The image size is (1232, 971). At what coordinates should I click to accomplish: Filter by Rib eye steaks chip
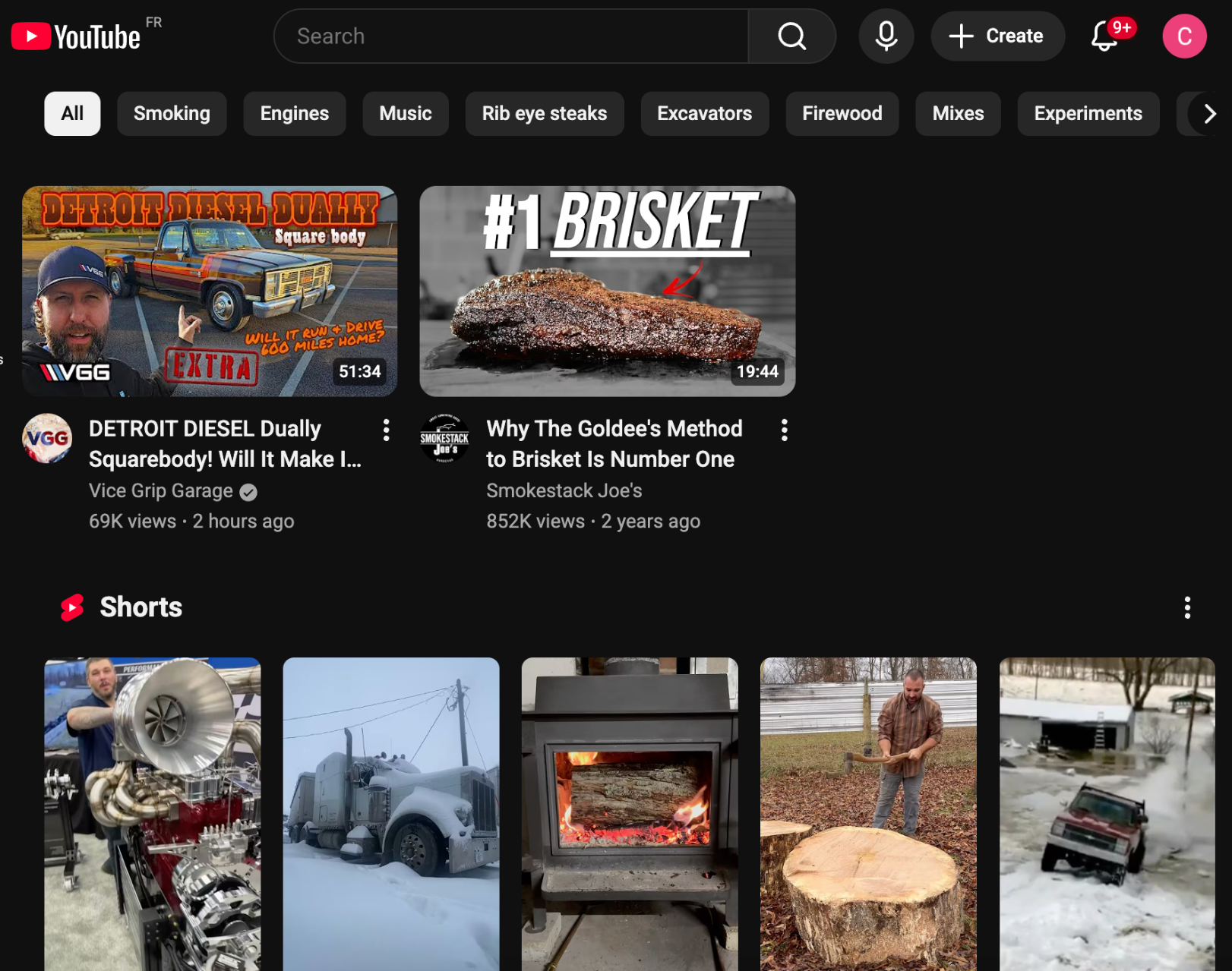(x=544, y=114)
